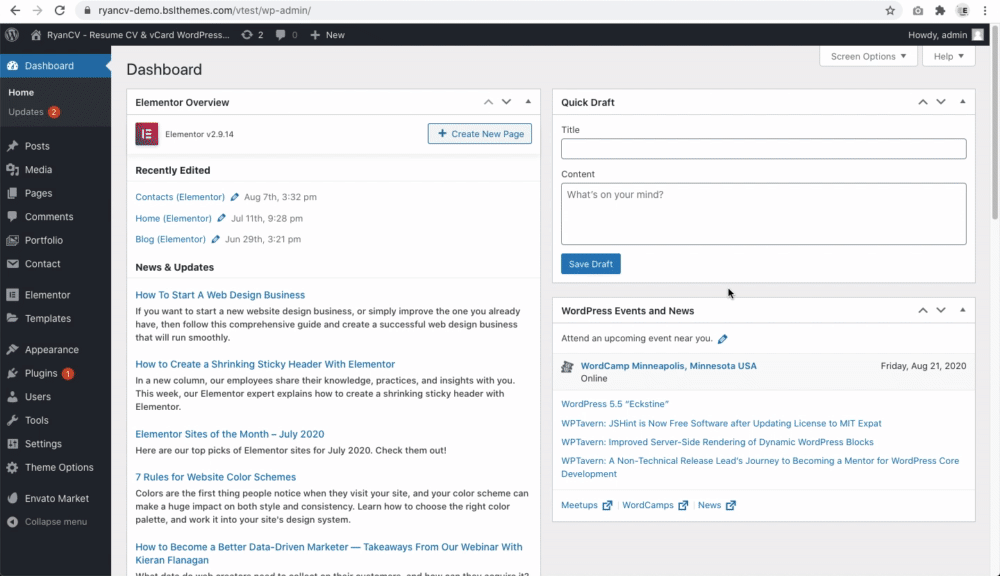
Task: Click the Quick Draft Title field
Action: pos(763,149)
